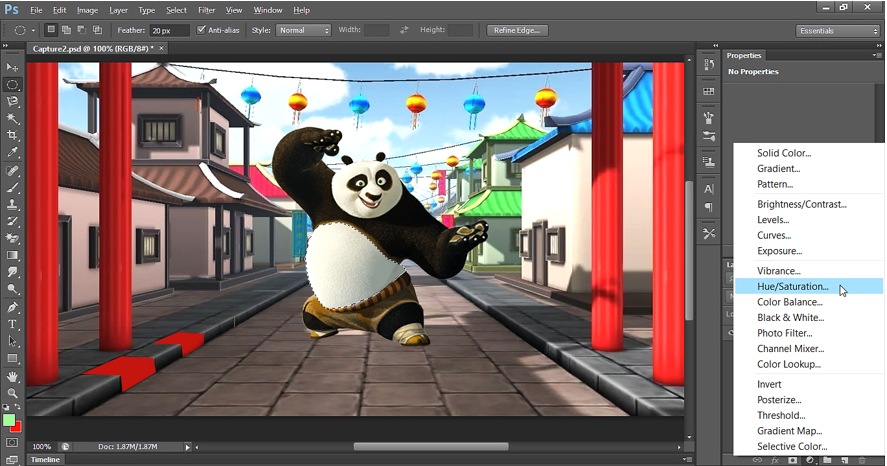Viewport: 887px width, 466px height.
Task: Click the red background color swatch
Action: pyautogui.click(x=18, y=427)
